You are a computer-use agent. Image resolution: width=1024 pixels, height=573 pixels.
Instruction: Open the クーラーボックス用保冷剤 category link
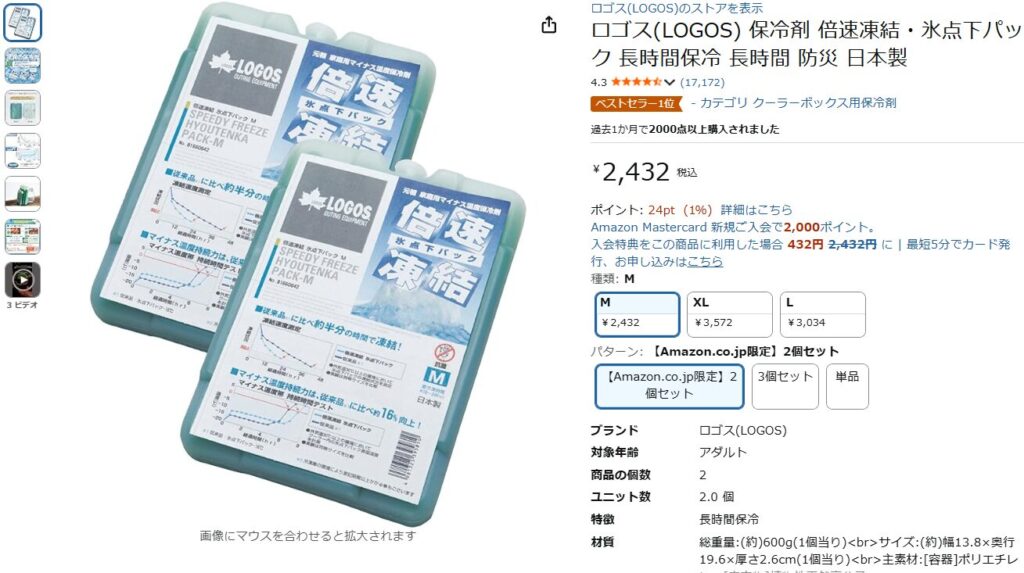tap(824, 103)
